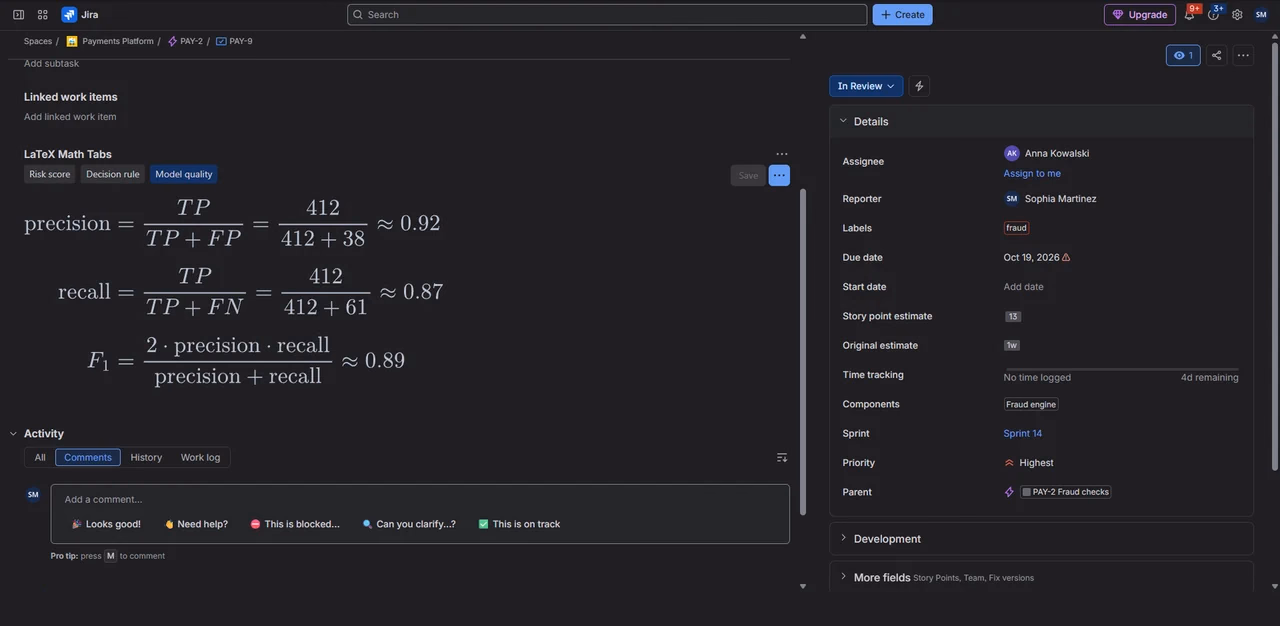Open the Payments Platform breadcrumb

pos(110,41)
